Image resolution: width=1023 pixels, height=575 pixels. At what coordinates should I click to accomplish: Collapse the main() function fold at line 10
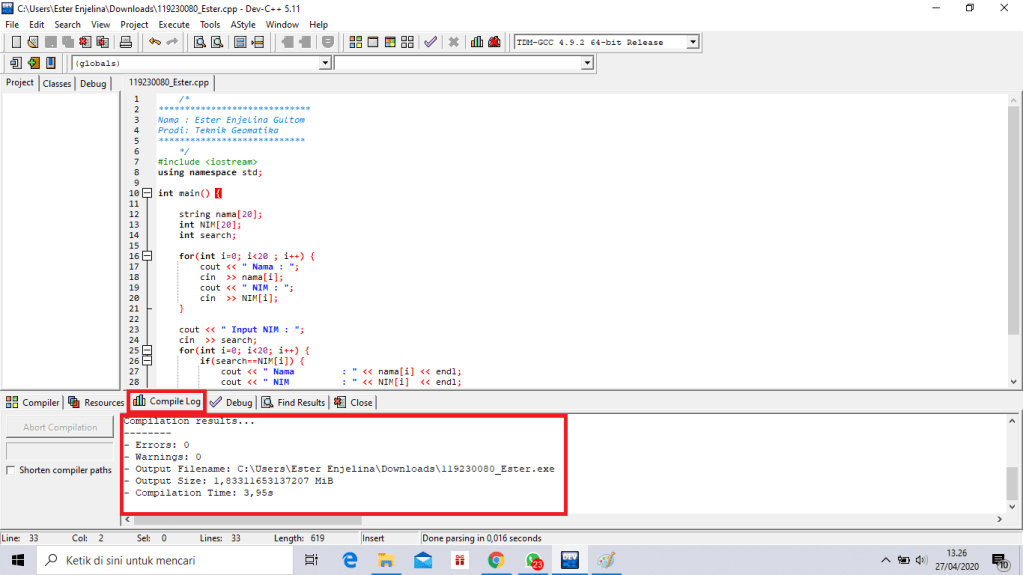pyautogui.click(x=147, y=193)
